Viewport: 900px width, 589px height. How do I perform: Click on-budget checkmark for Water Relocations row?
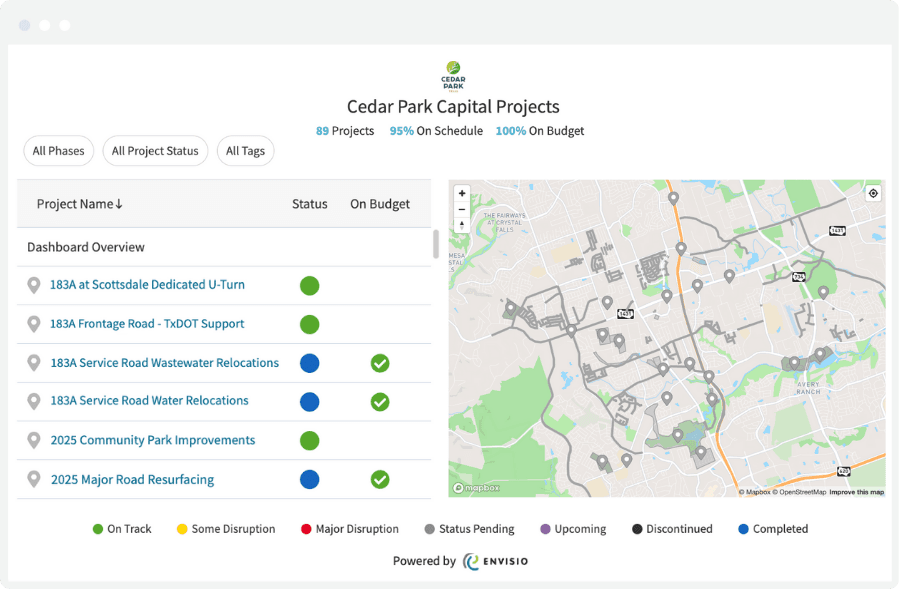click(x=380, y=402)
